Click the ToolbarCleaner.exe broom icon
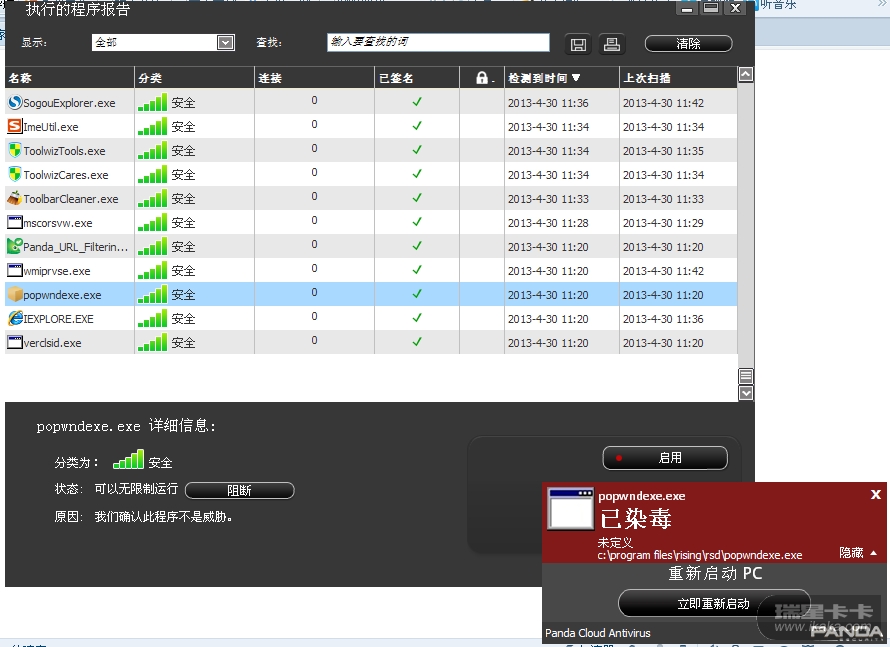Viewport: 890px width, 647px height. pyautogui.click(x=15, y=198)
